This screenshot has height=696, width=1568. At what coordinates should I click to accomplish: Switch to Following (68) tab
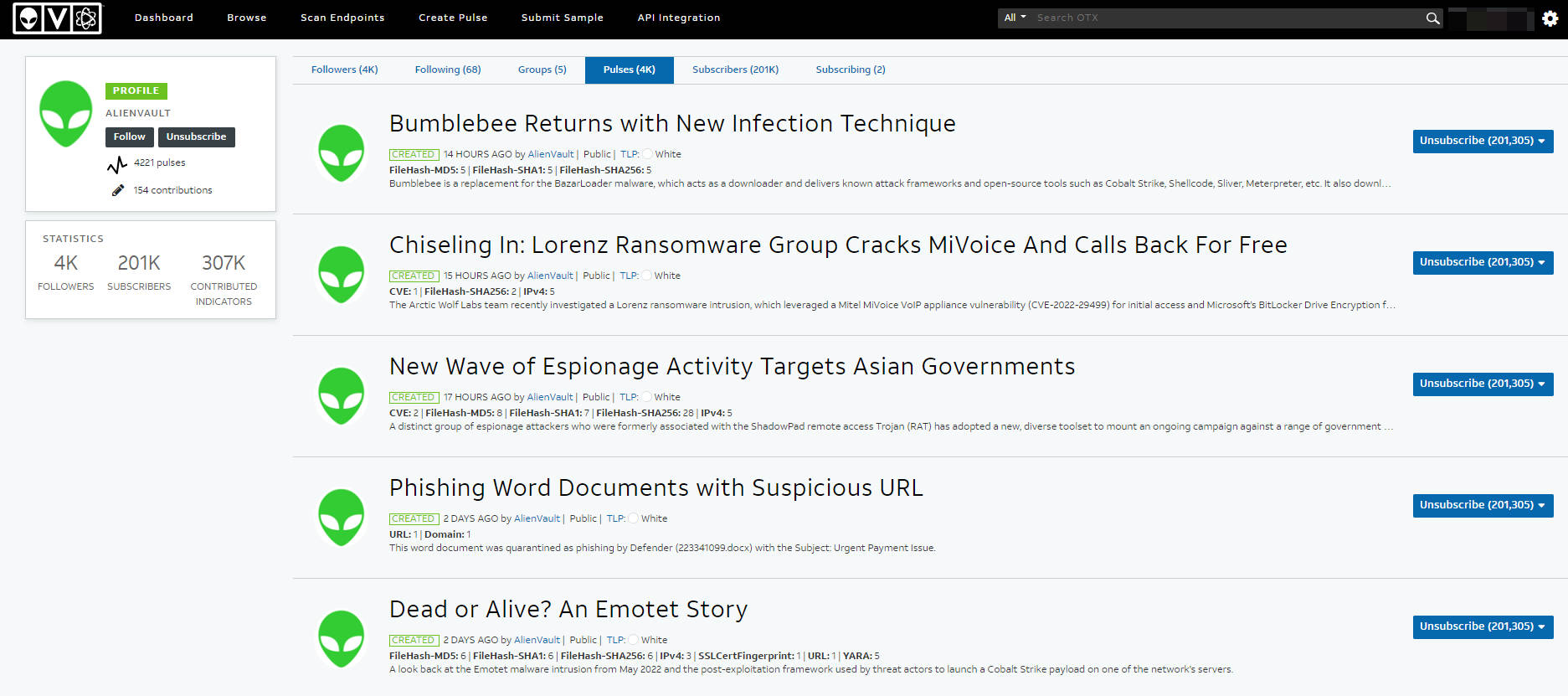(448, 70)
